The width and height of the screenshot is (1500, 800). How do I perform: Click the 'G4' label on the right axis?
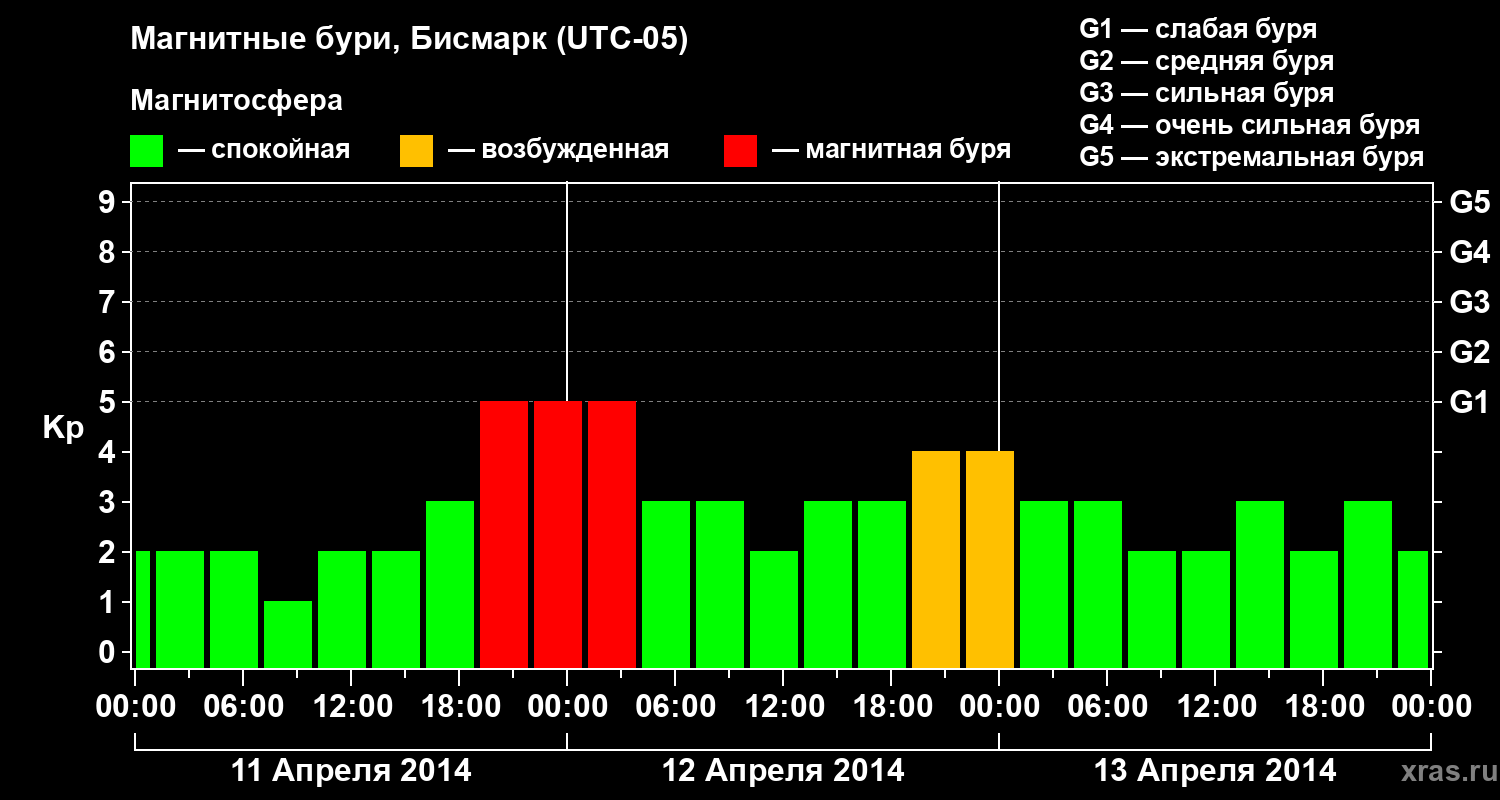tap(1469, 252)
